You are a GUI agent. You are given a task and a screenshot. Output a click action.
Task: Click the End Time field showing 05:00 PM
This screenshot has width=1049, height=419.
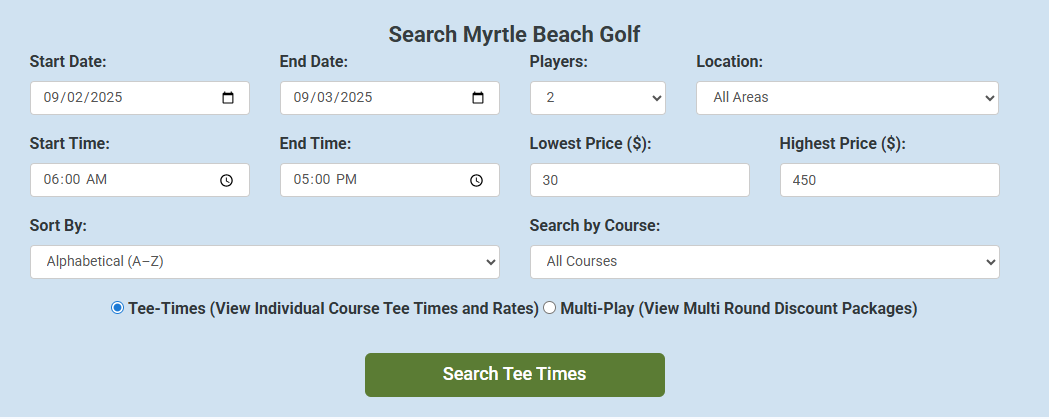360,180
